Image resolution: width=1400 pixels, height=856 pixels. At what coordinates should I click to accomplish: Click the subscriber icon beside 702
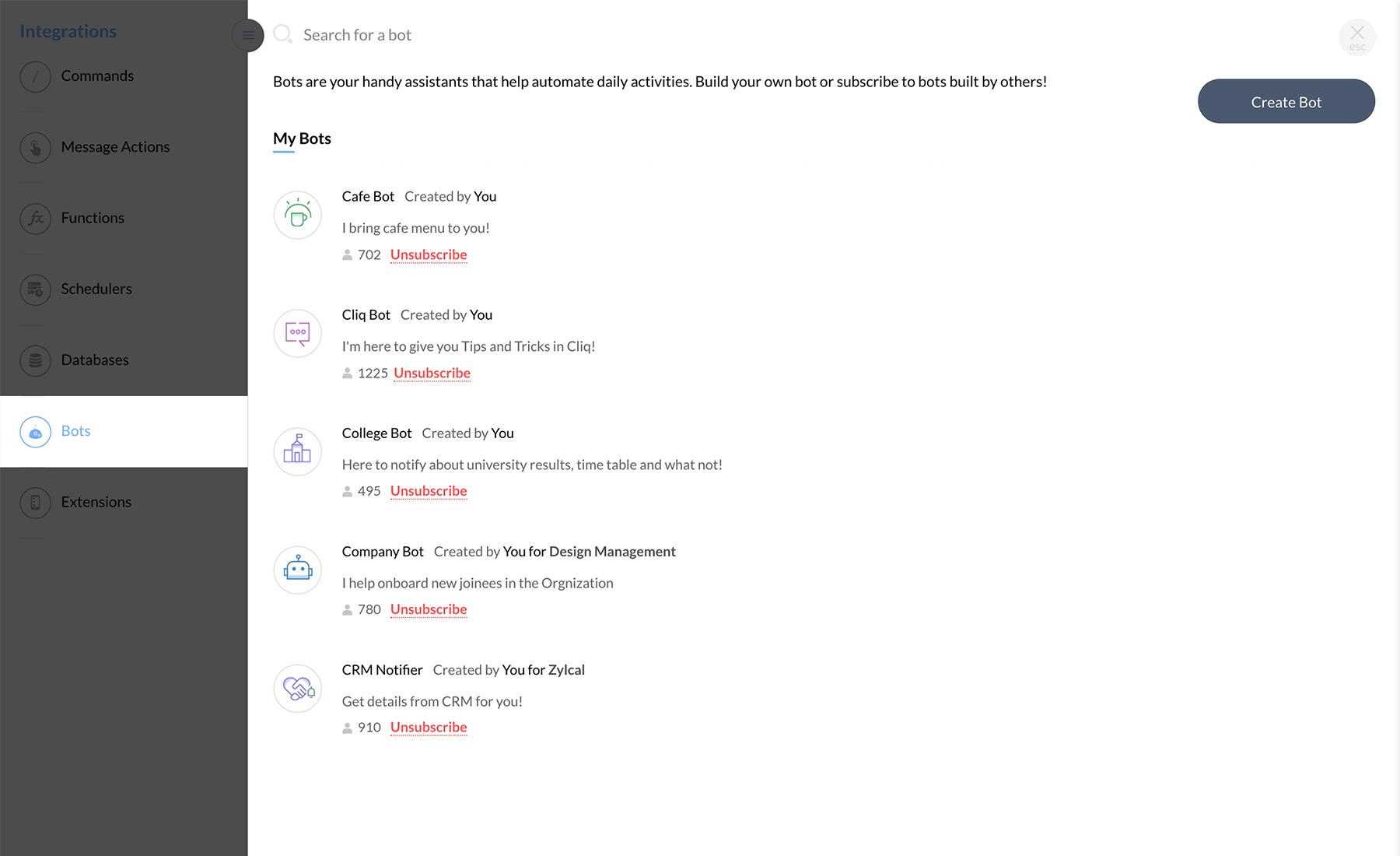347,255
